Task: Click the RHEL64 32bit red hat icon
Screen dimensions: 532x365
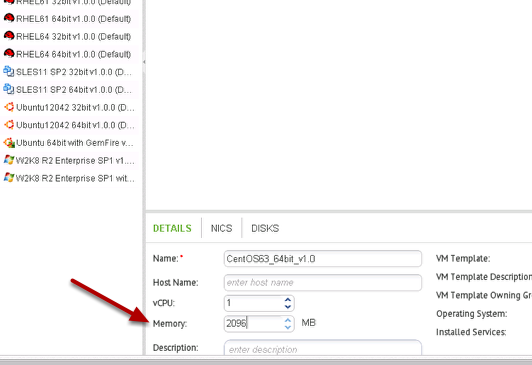Action: (9, 35)
